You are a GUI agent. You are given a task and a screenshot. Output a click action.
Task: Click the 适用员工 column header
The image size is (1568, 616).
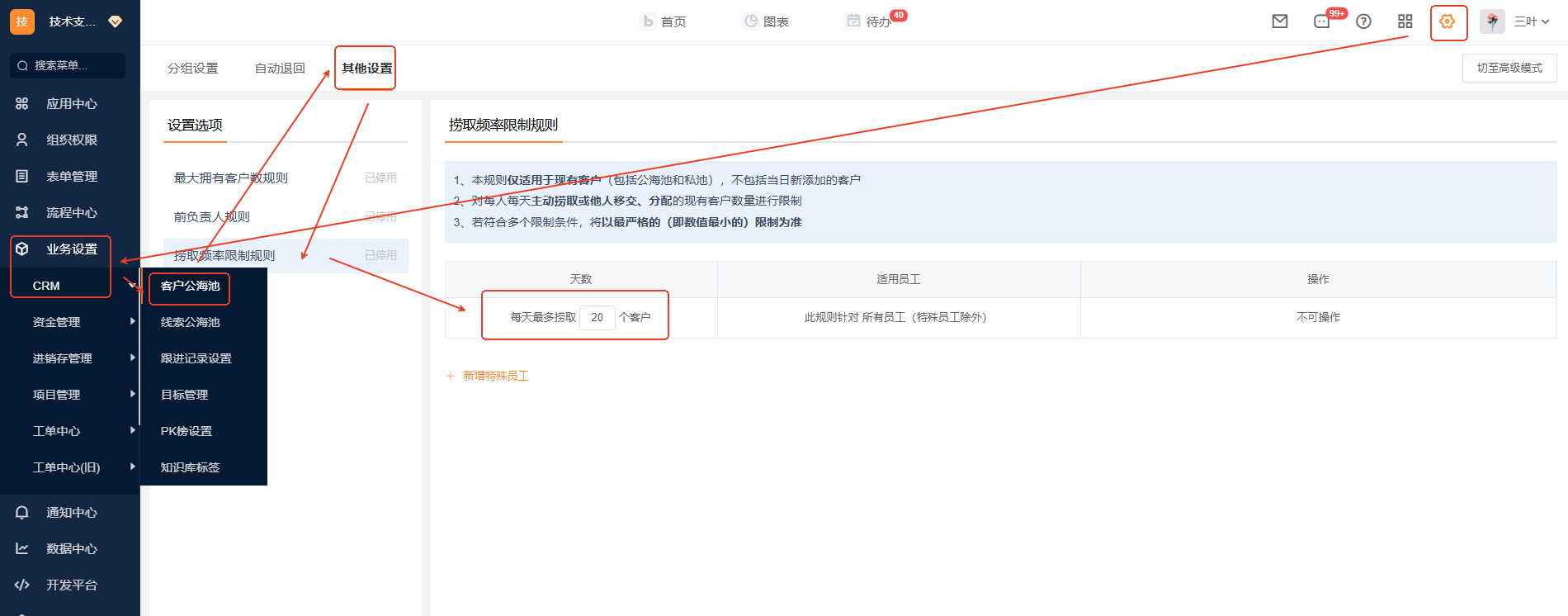coord(898,279)
